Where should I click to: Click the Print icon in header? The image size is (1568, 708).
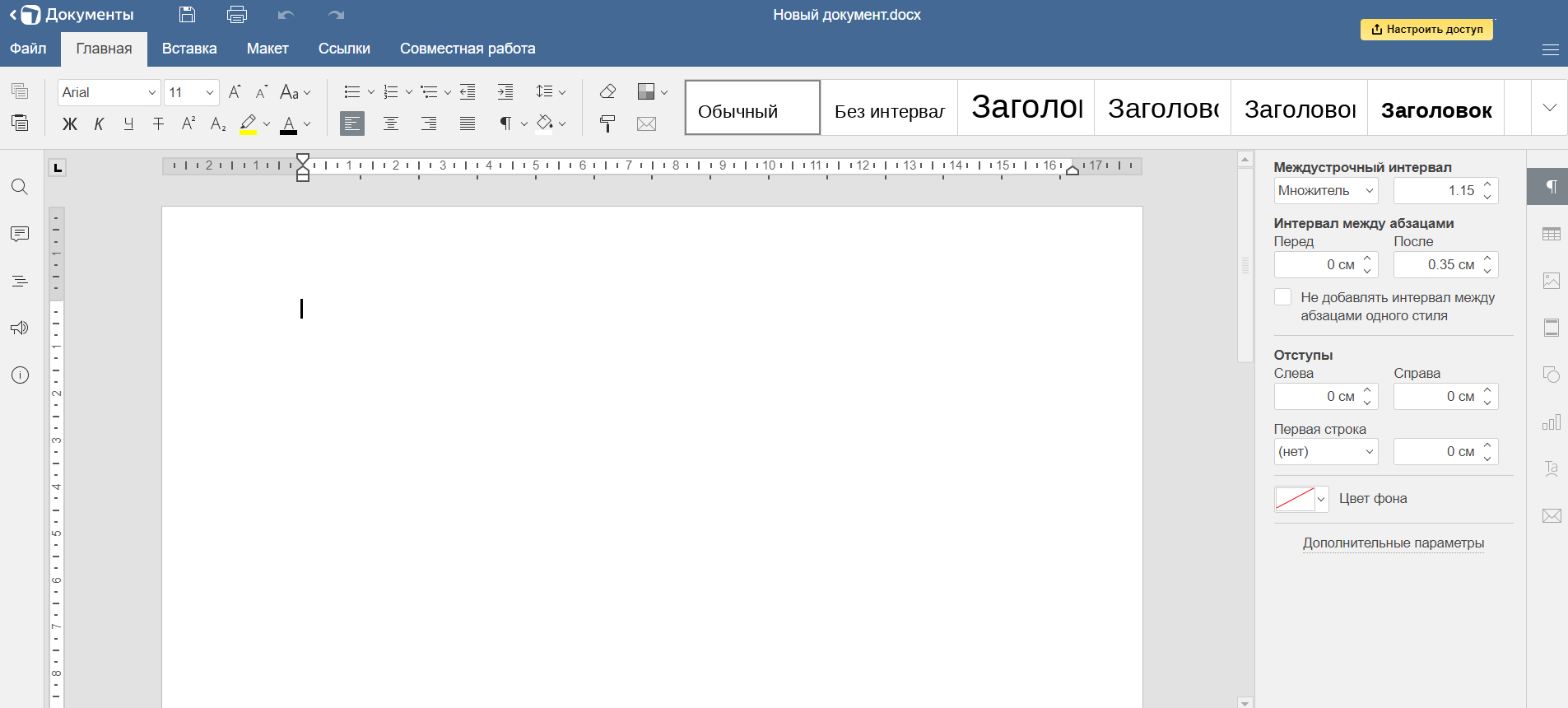point(237,14)
